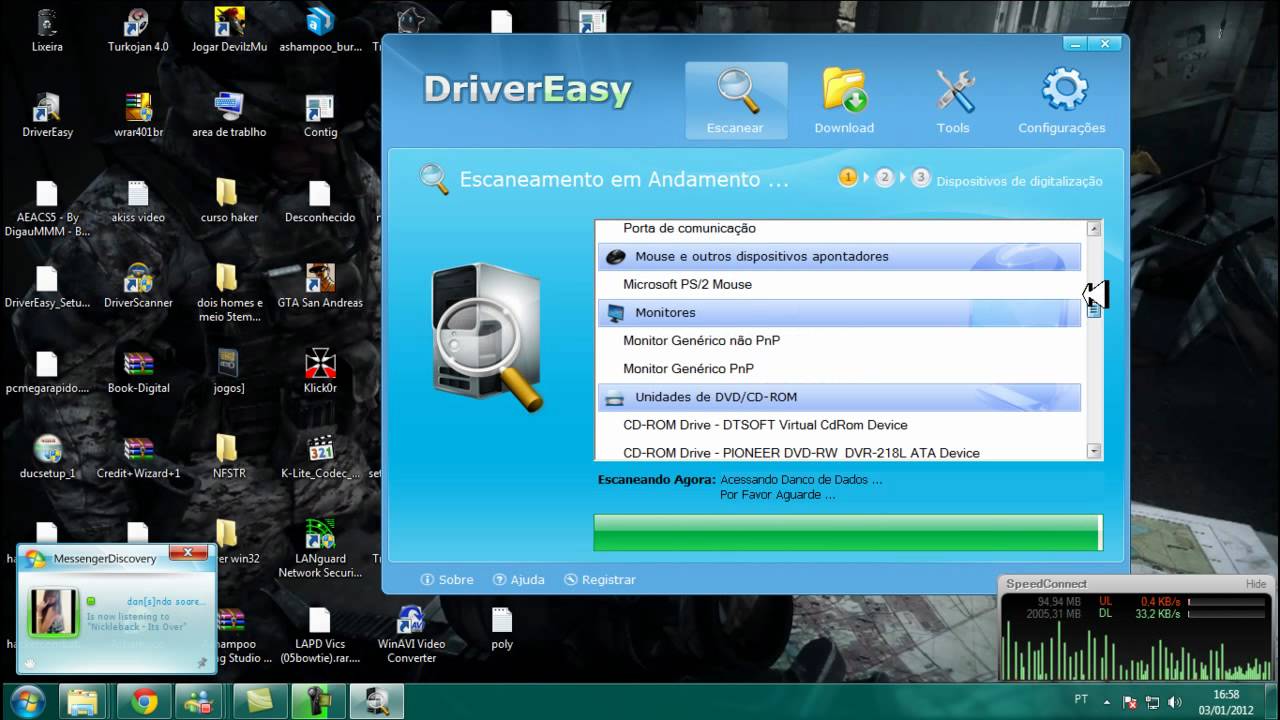This screenshot has width=1280, height=720.
Task: Select the Book-Digital archive icon
Action: (x=138, y=371)
